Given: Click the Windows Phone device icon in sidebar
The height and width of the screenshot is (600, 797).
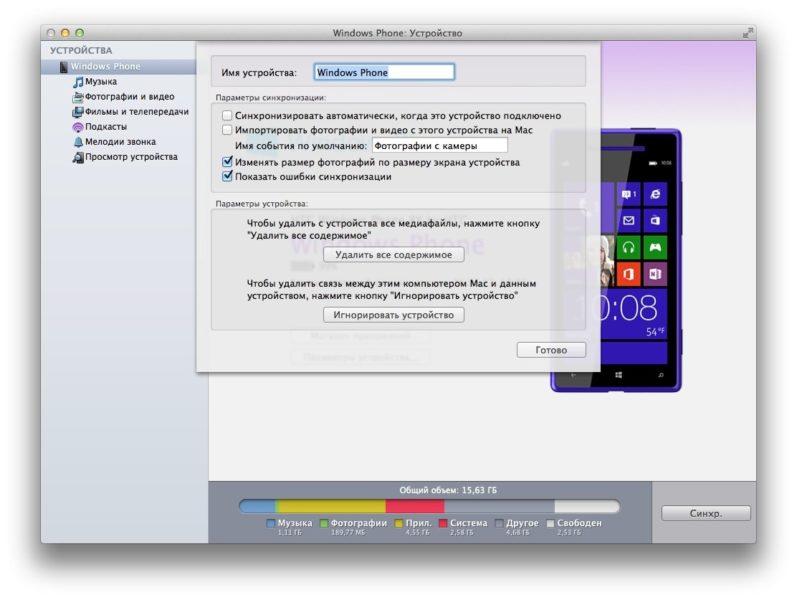Looking at the screenshot, I should pyautogui.click(x=64, y=67).
